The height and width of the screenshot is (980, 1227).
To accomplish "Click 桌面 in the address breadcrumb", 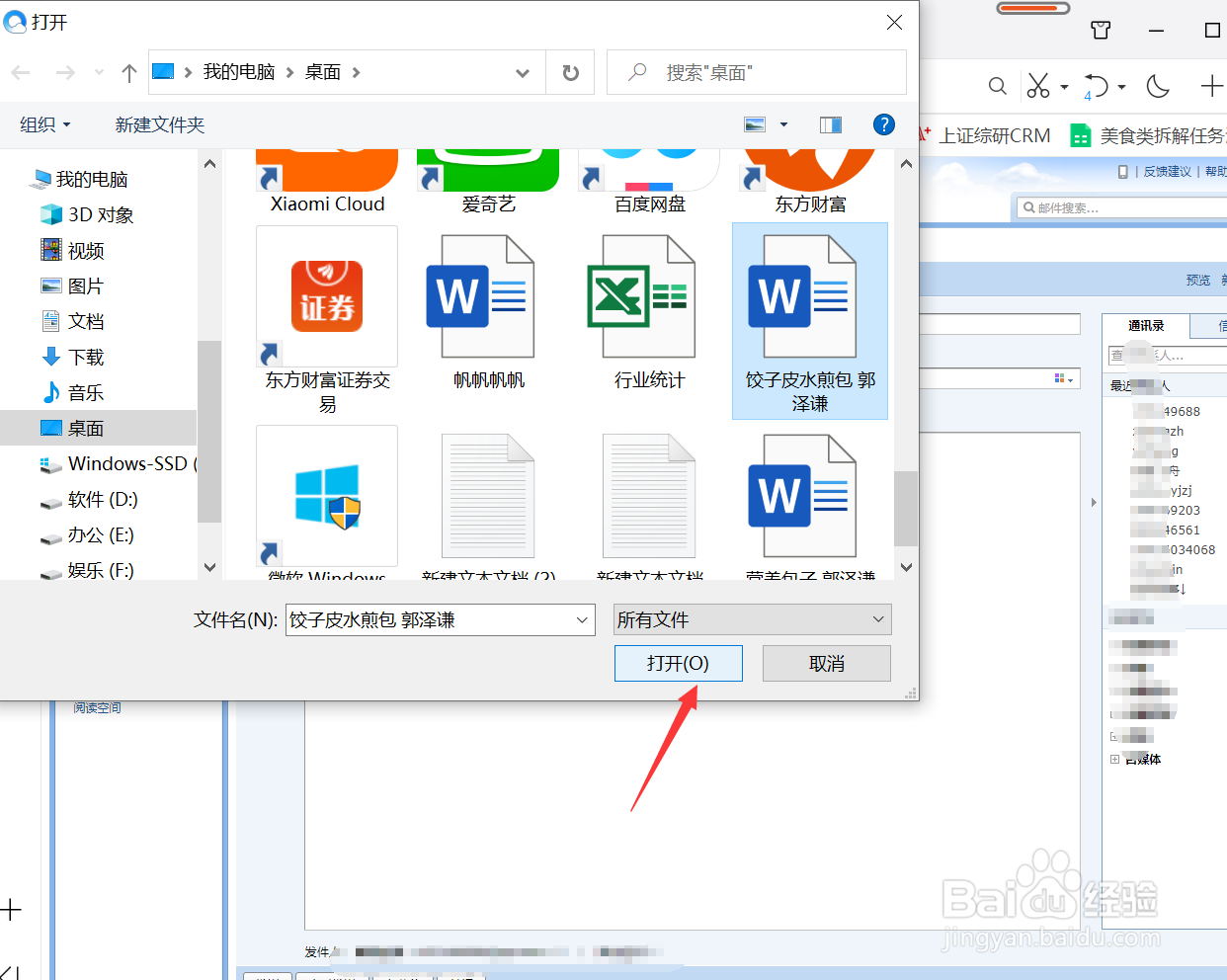I will pyautogui.click(x=323, y=72).
